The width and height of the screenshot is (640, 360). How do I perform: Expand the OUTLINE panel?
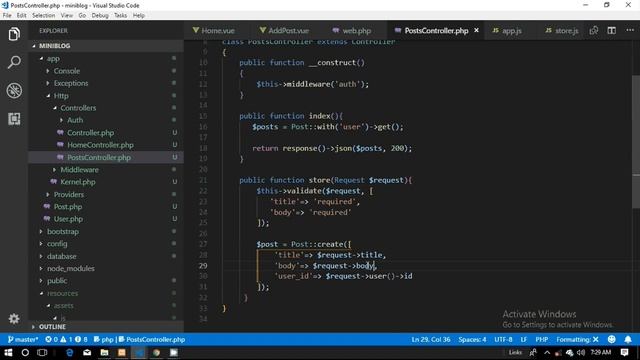[33, 327]
